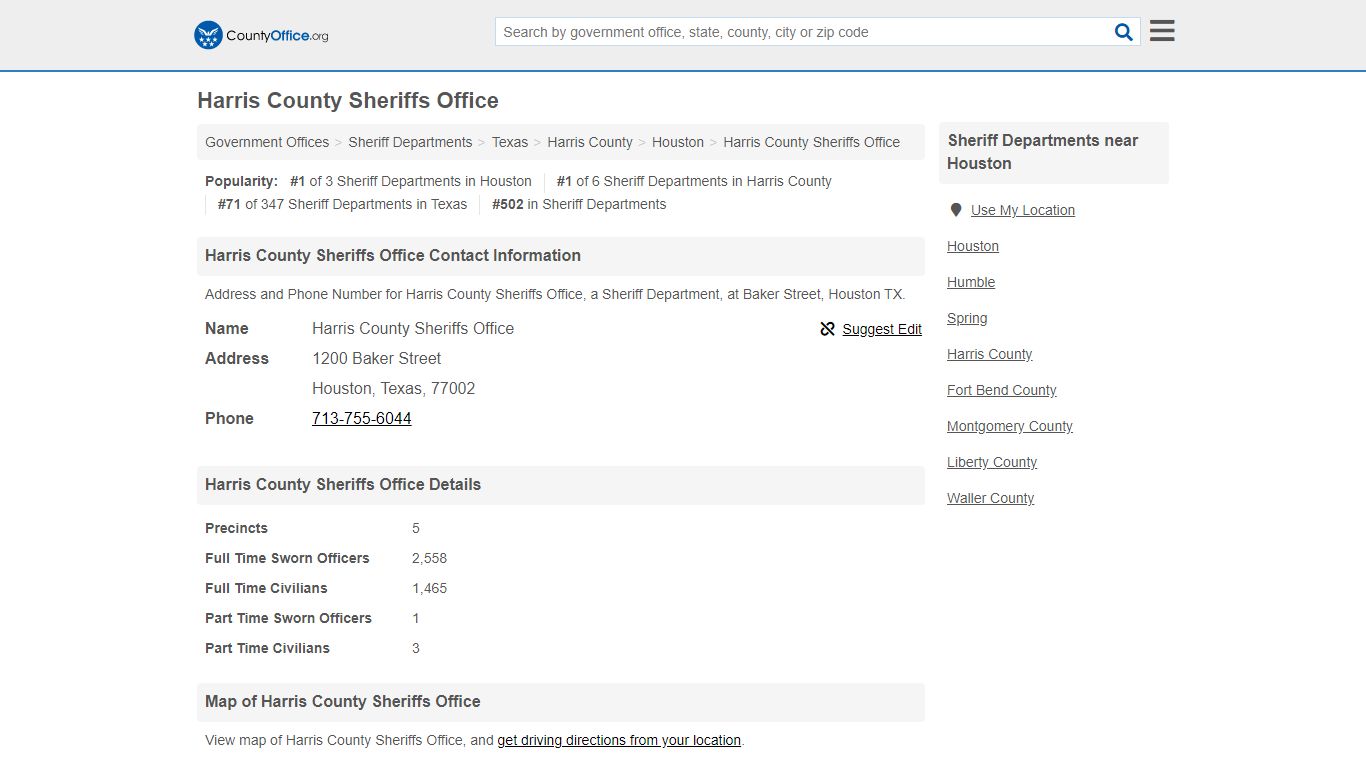Click '#502 in Sheriff Departments' text
The height and width of the screenshot is (768, 1366).
point(579,204)
